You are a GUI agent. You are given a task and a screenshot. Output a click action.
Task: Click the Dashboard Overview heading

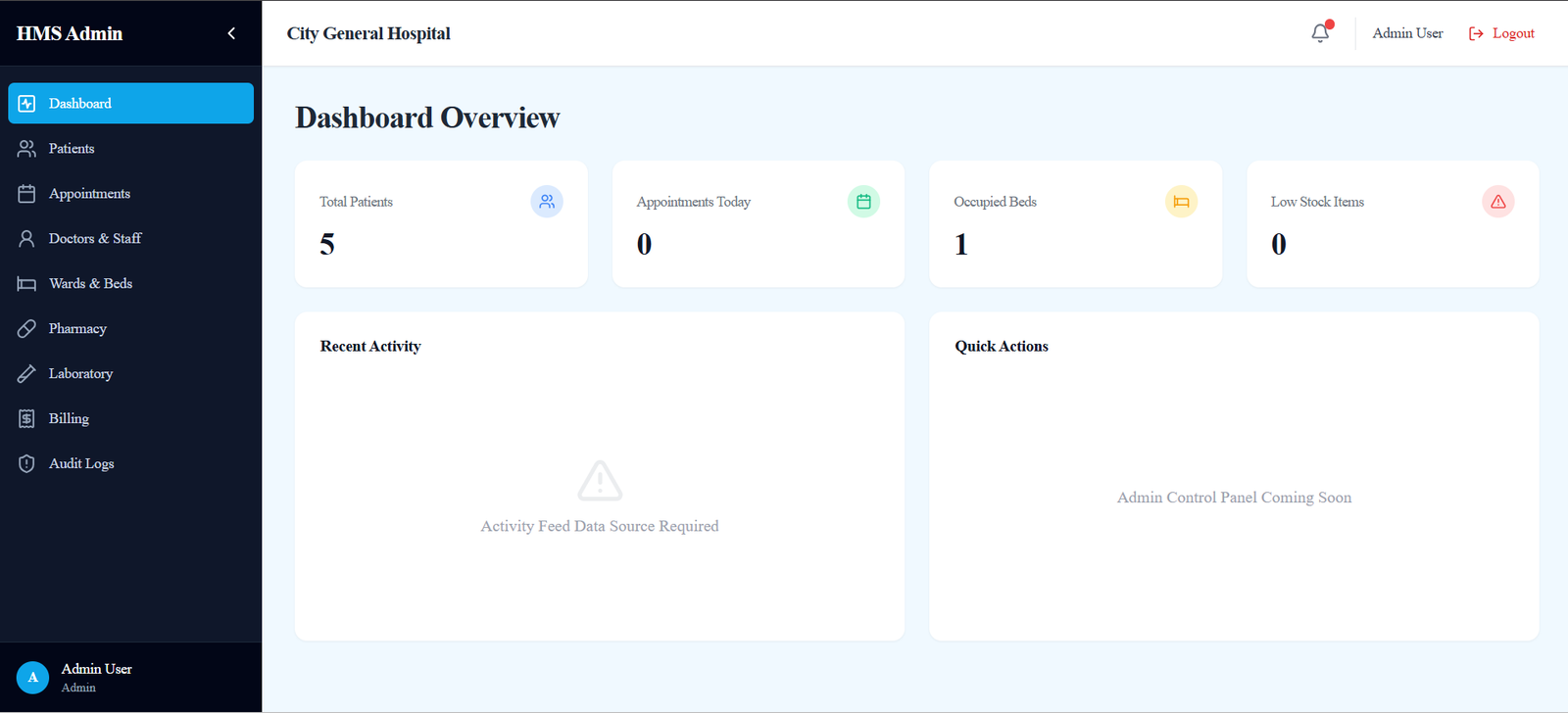427,118
